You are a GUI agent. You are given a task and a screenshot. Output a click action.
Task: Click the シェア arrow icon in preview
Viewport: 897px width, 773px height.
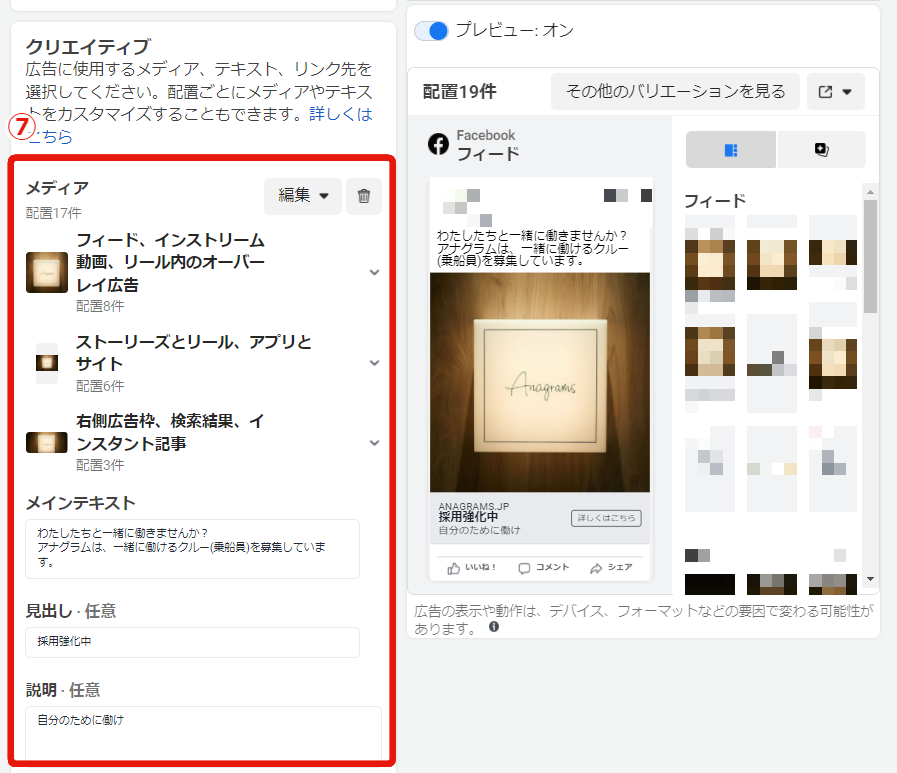pos(596,568)
